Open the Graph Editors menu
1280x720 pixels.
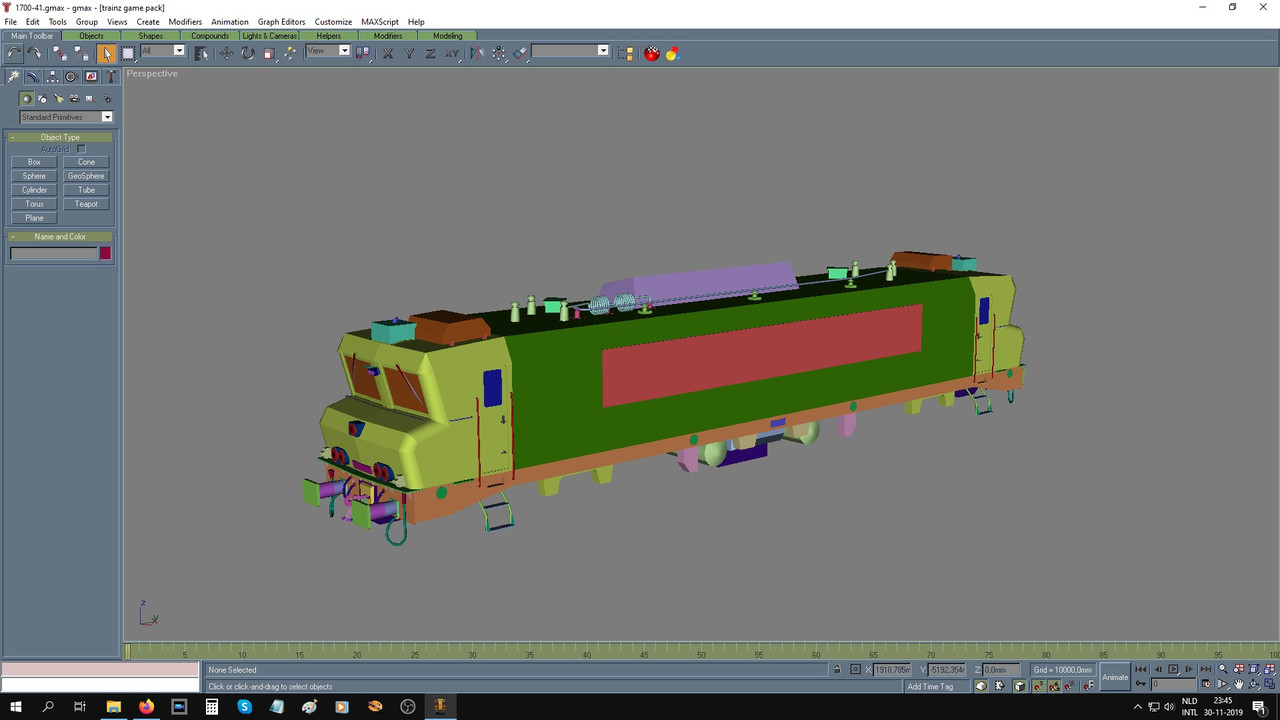point(281,21)
